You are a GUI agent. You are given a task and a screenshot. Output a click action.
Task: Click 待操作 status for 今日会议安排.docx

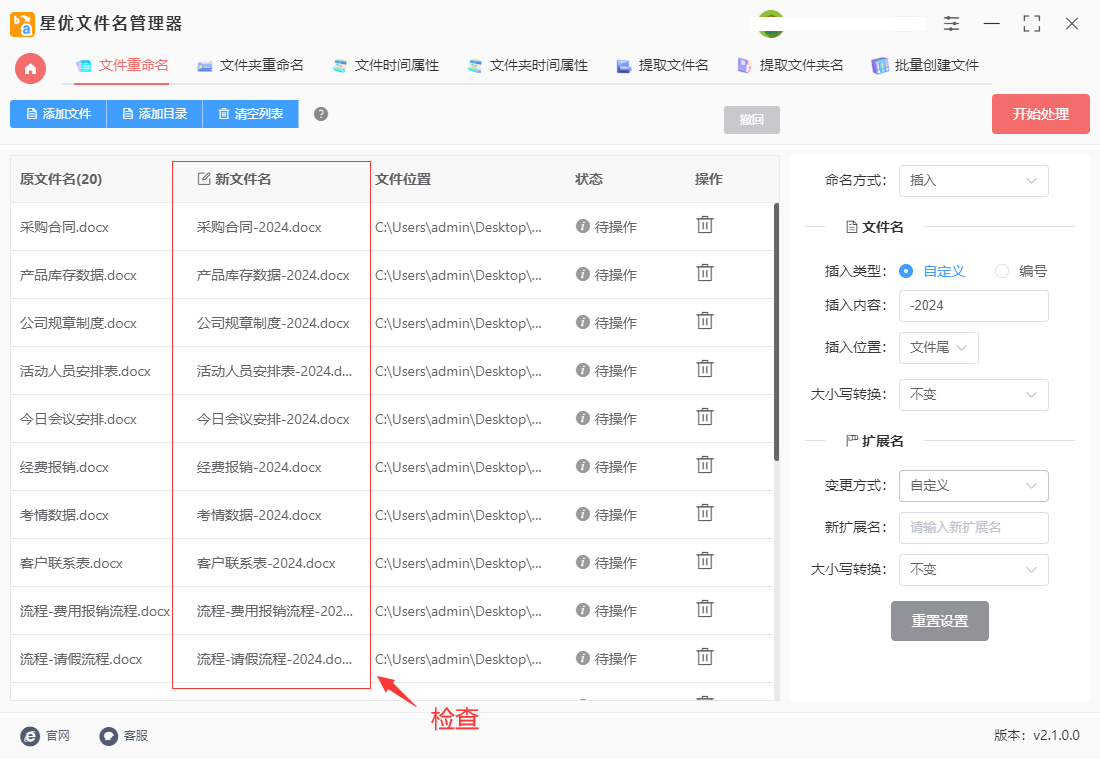click(615, 419)
